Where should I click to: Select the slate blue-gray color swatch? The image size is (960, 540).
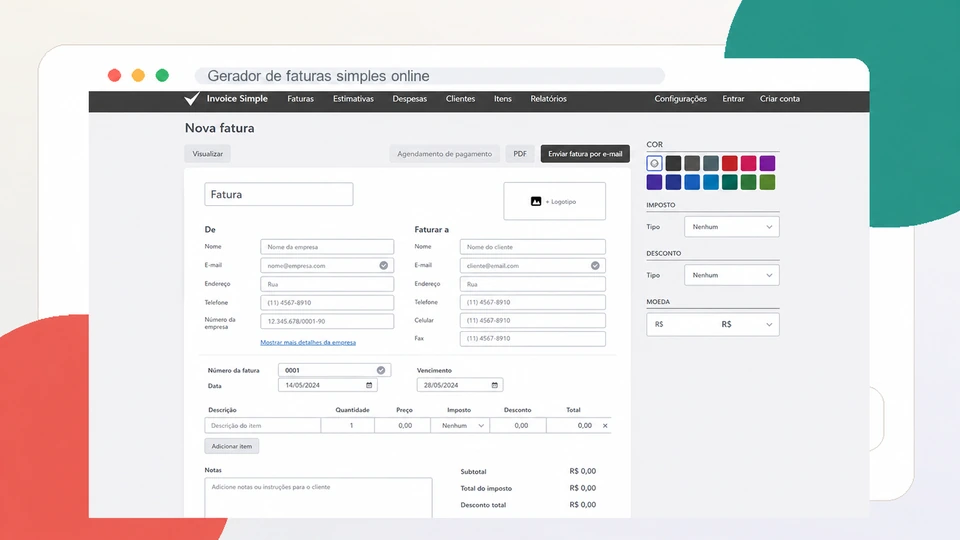(711, 163)
